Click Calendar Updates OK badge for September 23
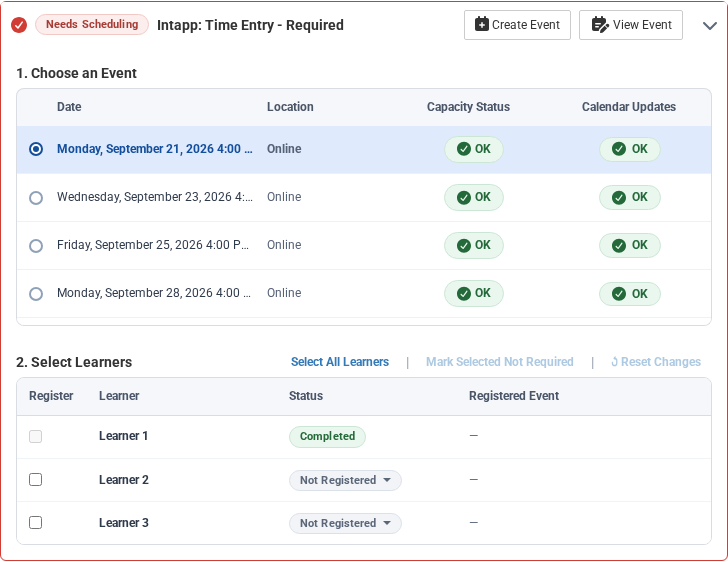 coord(630,197)
